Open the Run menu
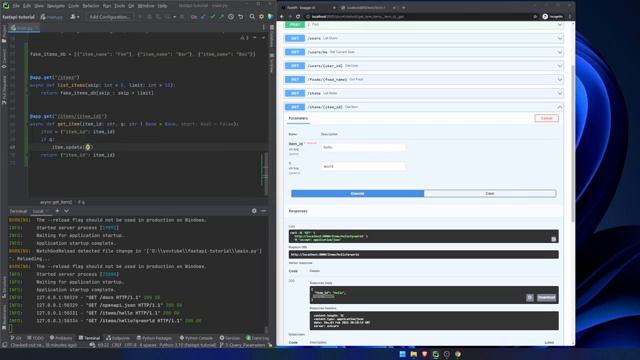 click(107, 6)
